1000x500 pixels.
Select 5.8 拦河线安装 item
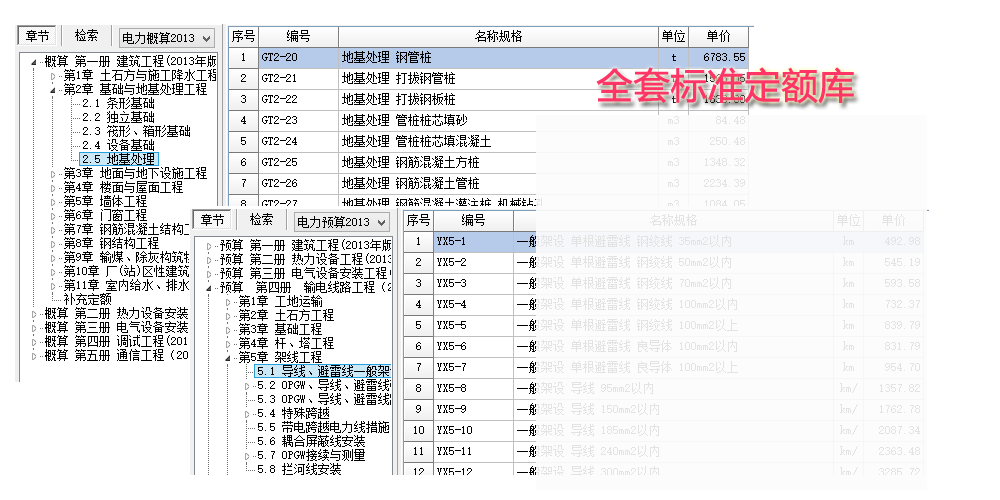[299, 469]
